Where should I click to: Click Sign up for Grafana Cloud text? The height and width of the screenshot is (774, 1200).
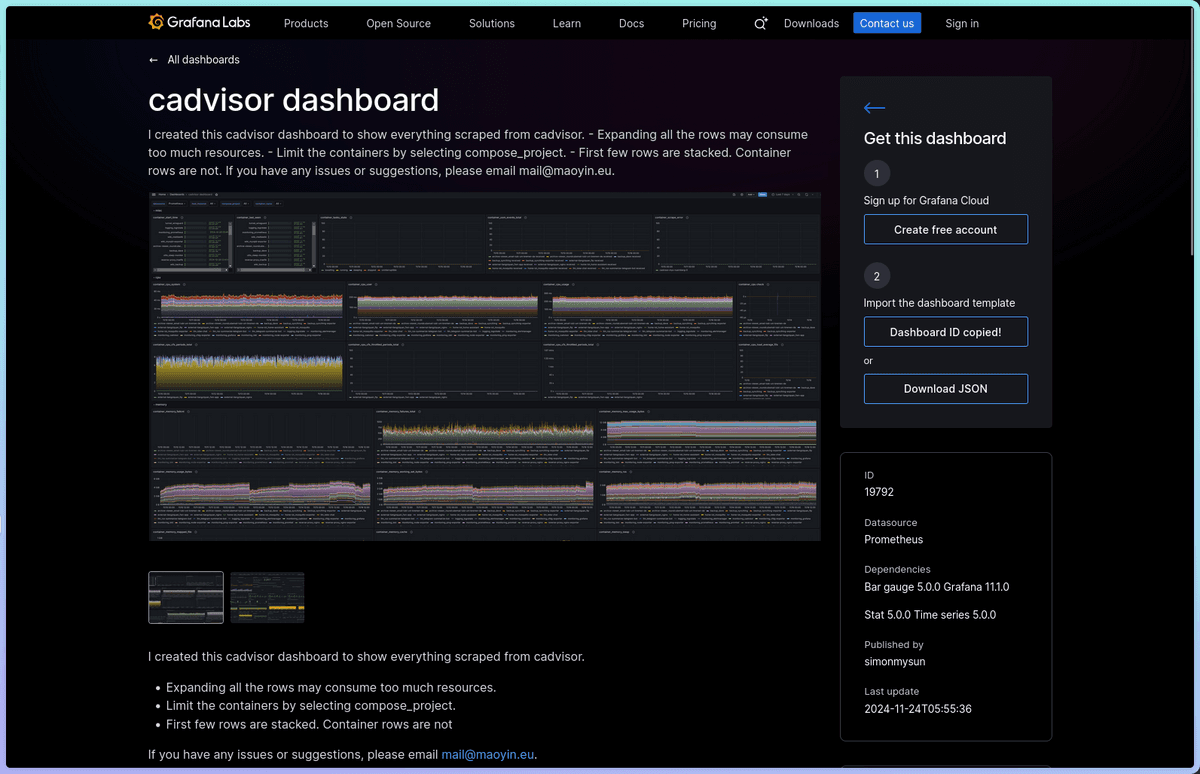tap(926, 200)
